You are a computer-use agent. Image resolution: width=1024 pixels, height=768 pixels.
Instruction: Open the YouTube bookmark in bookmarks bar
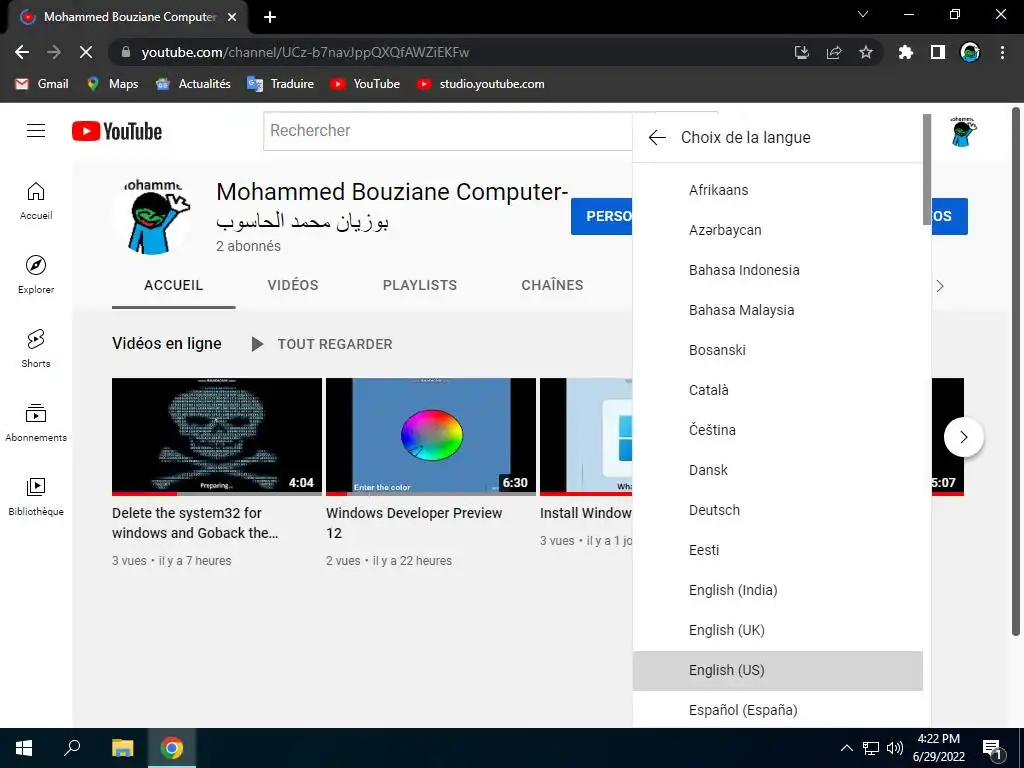(365, 84)
